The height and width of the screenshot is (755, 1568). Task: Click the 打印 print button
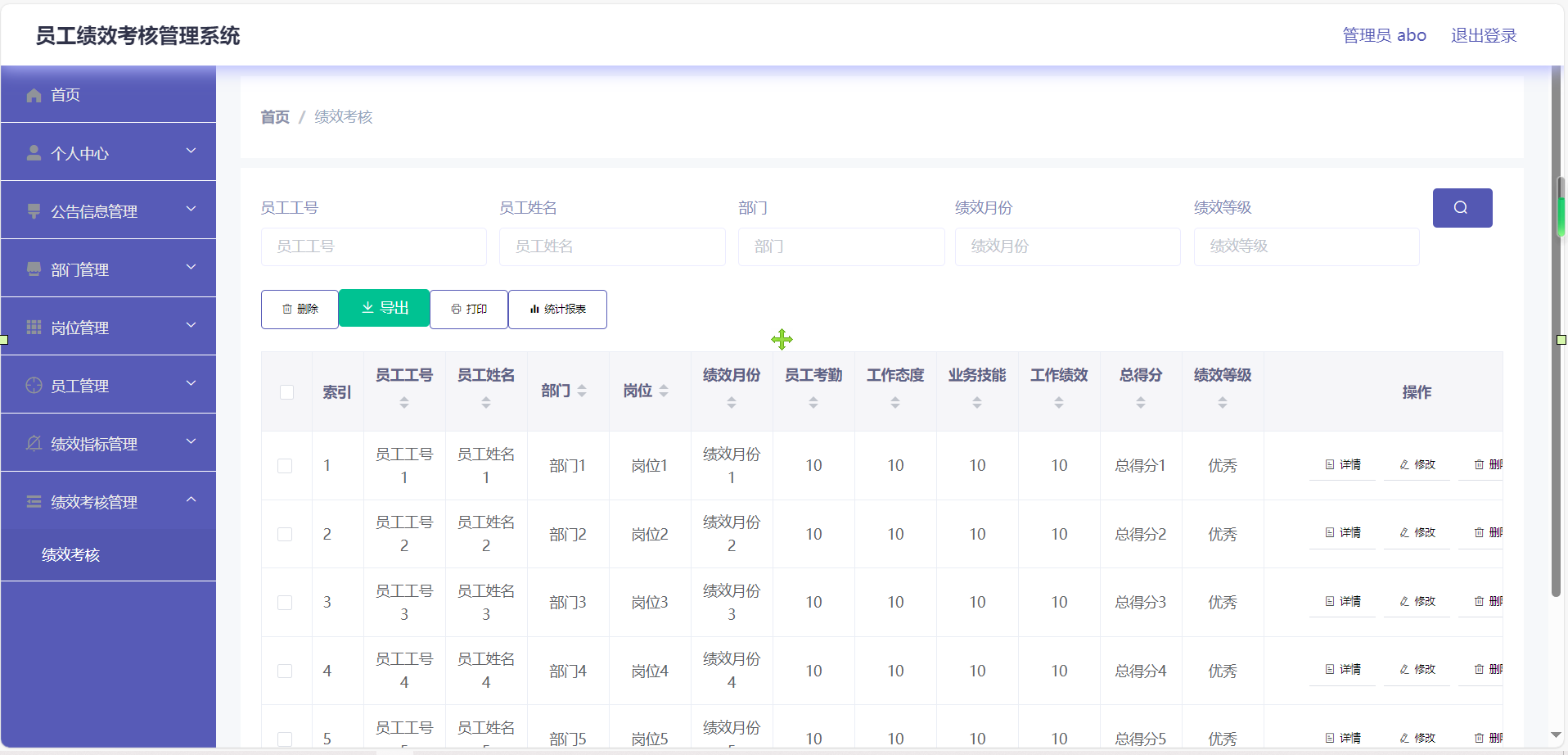pyautogui.click(x=469, y=310)
